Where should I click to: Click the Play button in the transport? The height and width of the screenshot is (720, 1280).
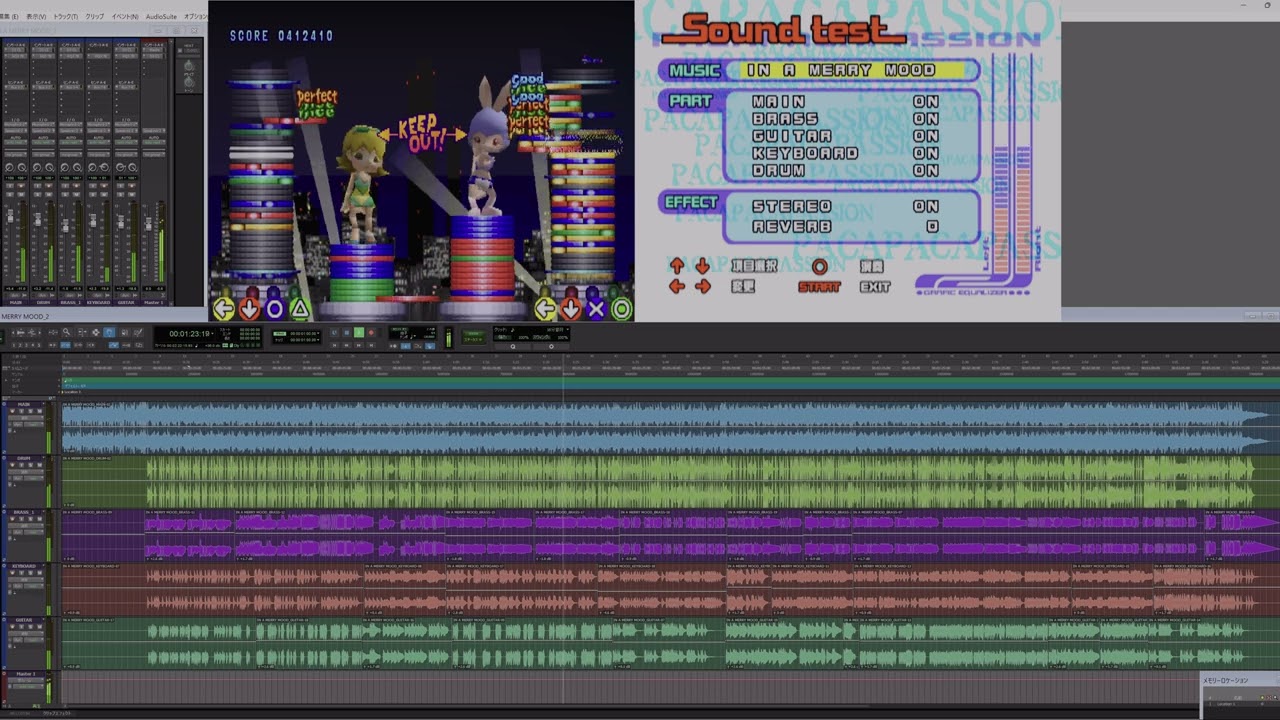359,331
